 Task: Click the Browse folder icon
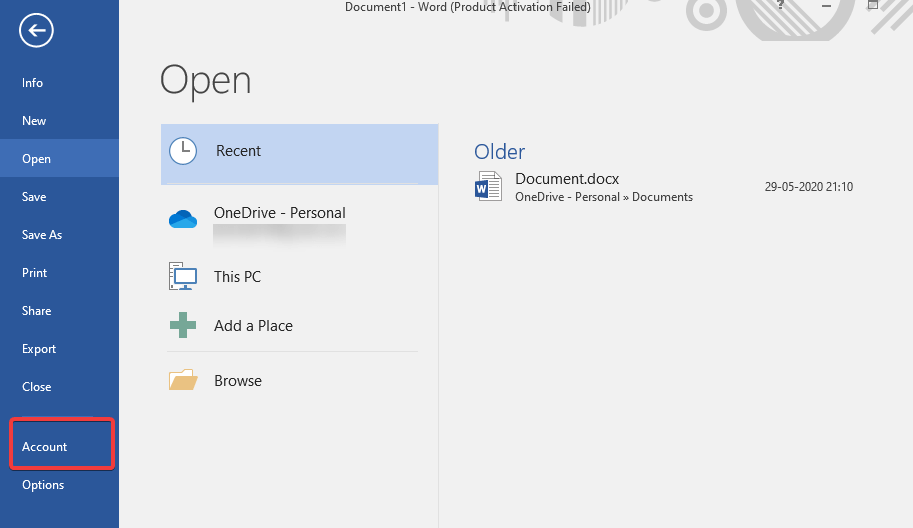[183, 381]
